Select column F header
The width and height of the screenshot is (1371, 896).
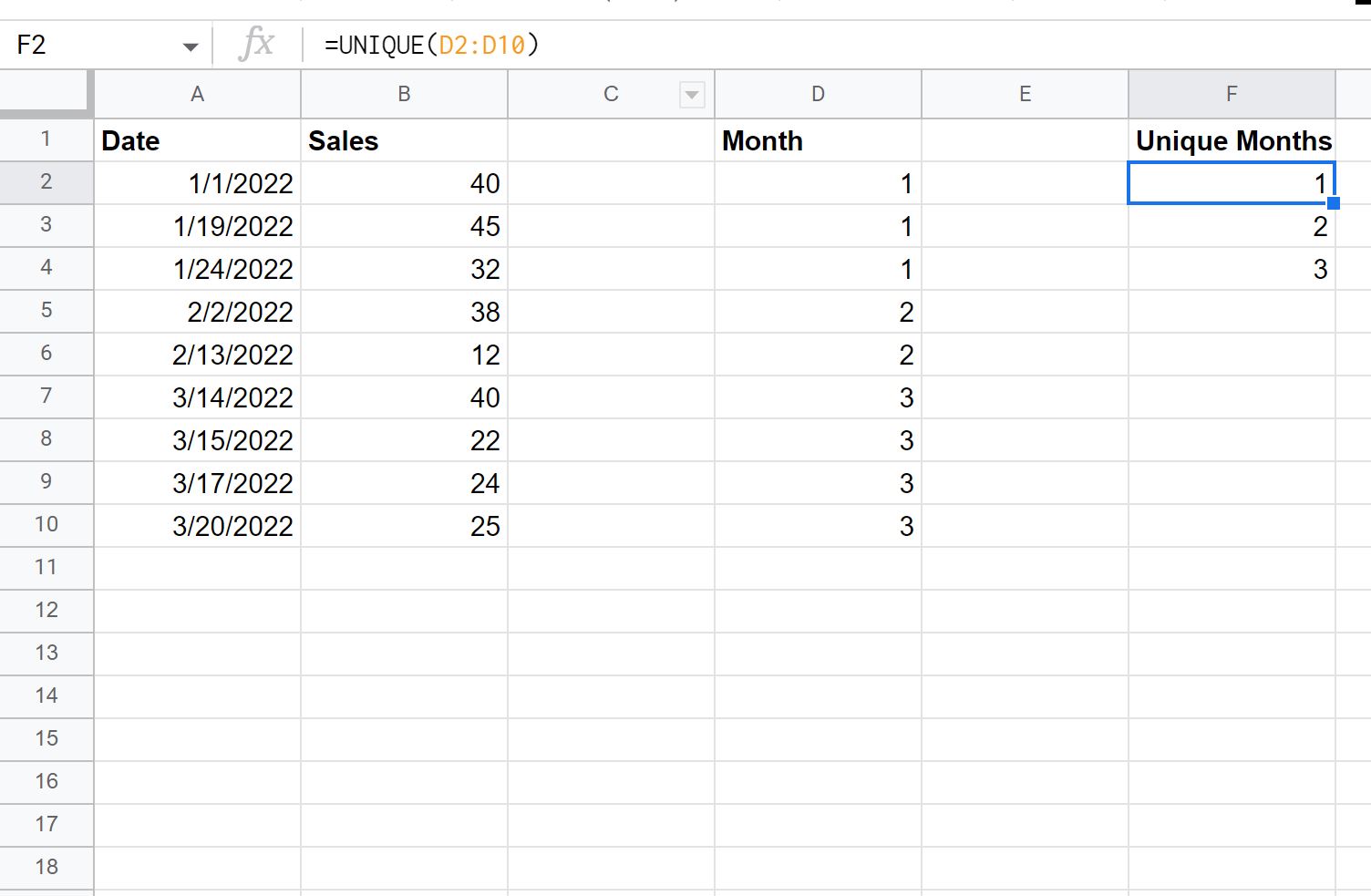[x=1232, y=94]
